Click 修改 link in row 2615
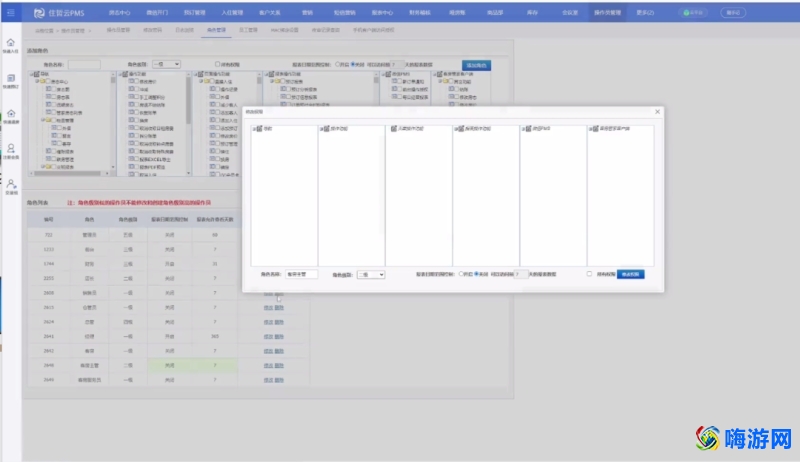Screen dimensions: 800x462 (268, 307)
